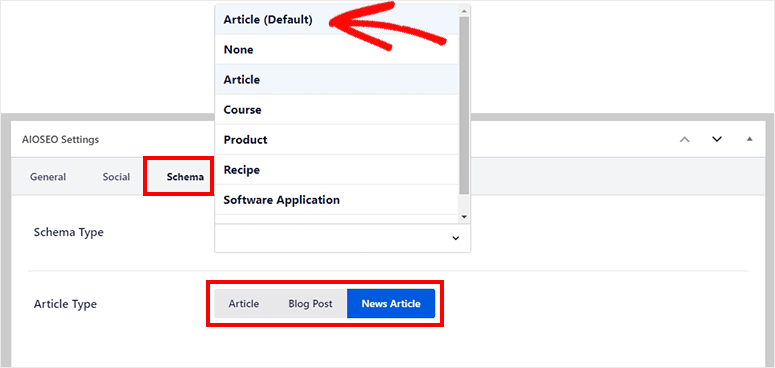775x368 pixels.
Task: Click the dropdown list scrollbar thumb
Action: (x=464, y=105)
